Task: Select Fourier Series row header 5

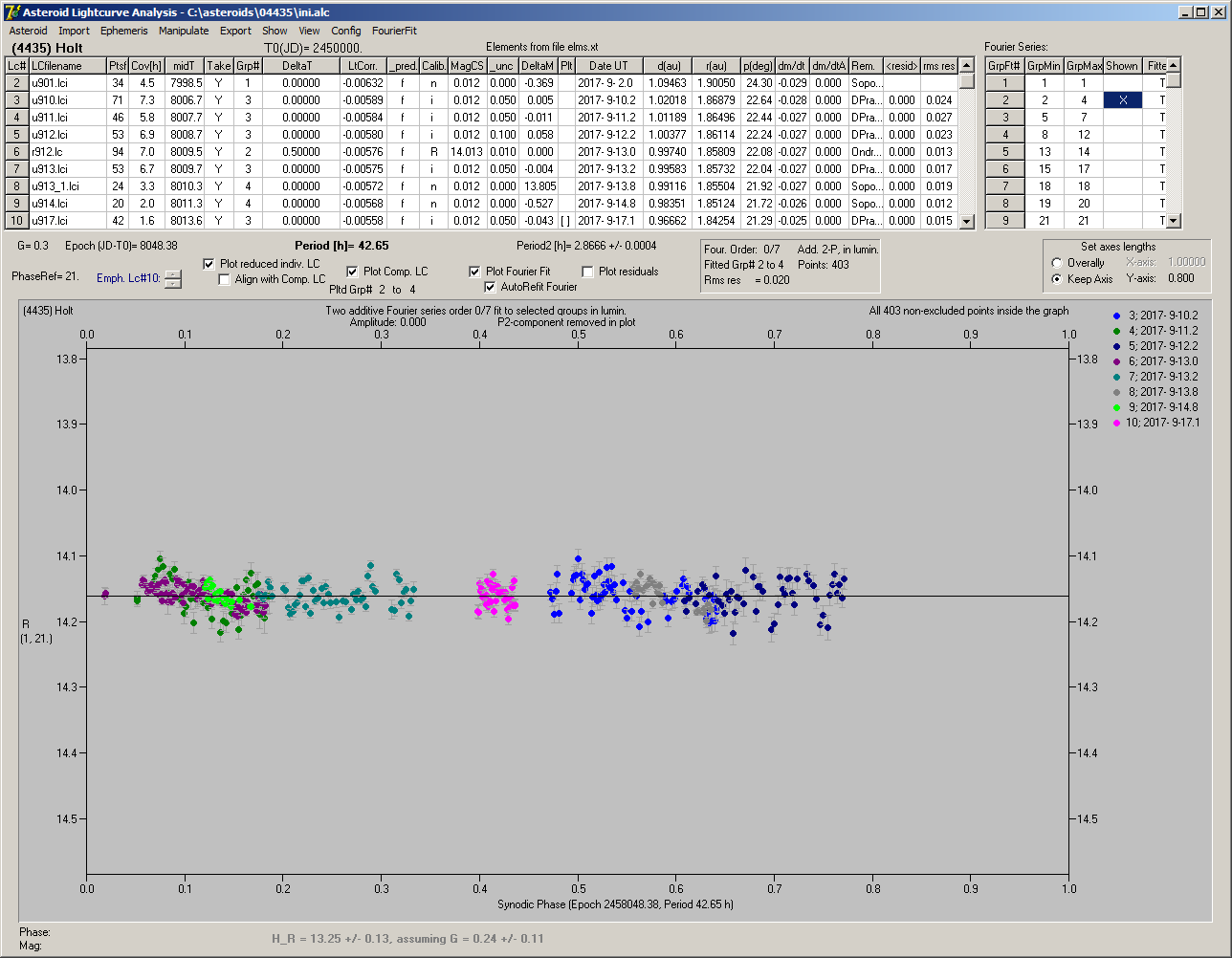Action: [1005, 152]
